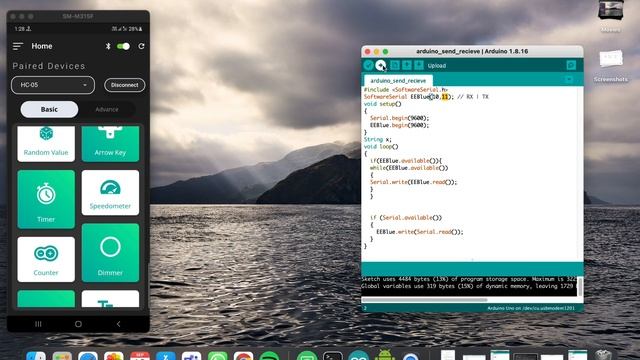Create a new sketch with the New icon
Viewport: 640px width, 360px height.
395,65
